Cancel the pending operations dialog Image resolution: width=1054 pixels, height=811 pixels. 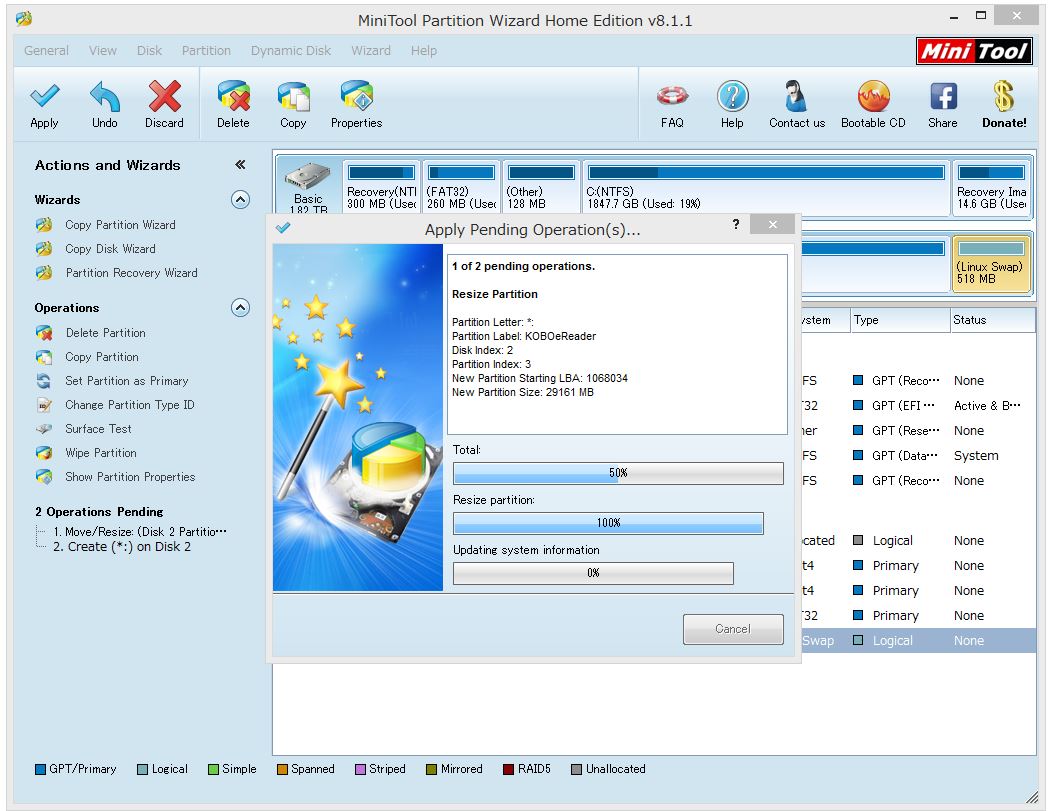click(x=733, y=629)
